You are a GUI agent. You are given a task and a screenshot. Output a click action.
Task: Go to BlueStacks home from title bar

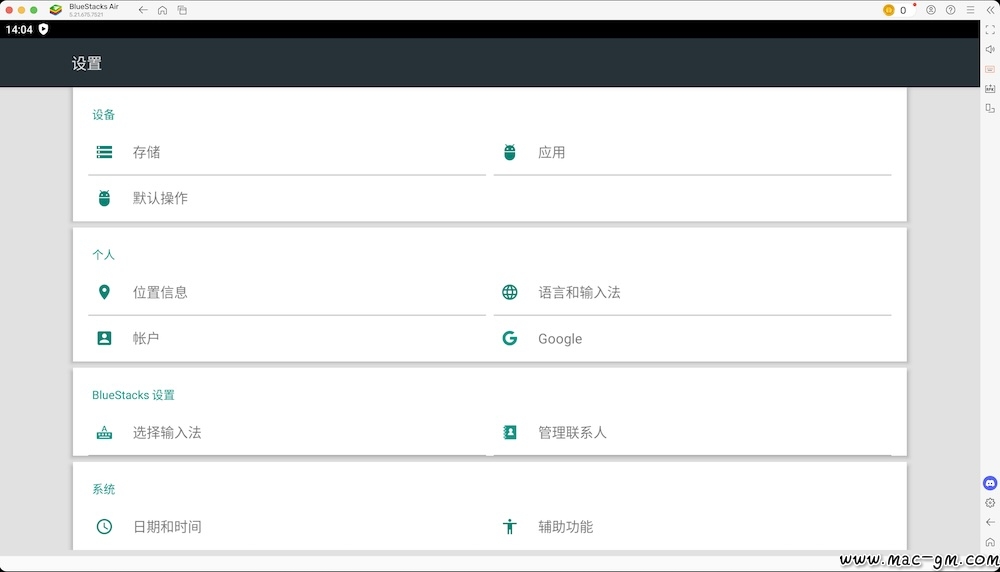163,10
